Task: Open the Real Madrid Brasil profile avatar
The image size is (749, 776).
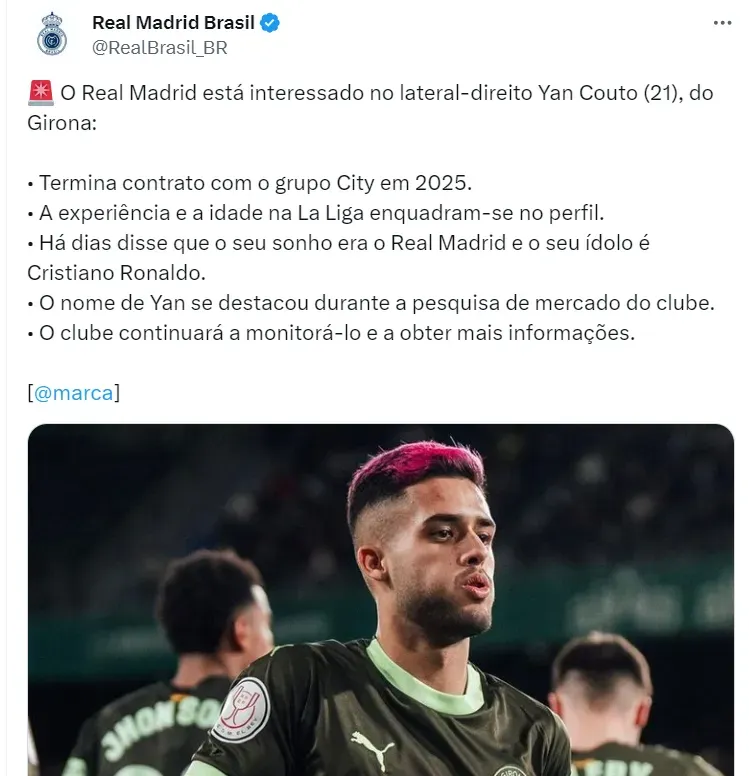Action: pos(52,35)
